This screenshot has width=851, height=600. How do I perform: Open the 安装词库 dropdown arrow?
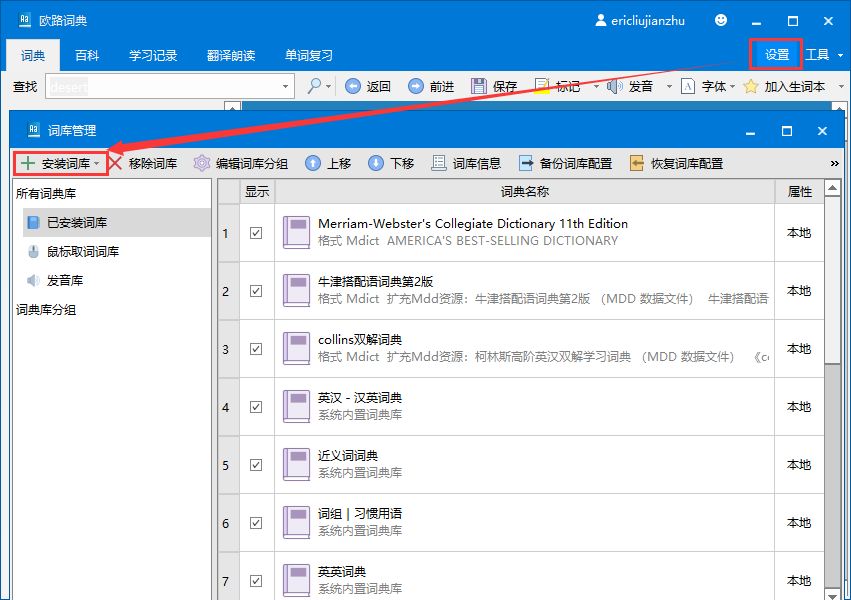click(x=97, y=164)
